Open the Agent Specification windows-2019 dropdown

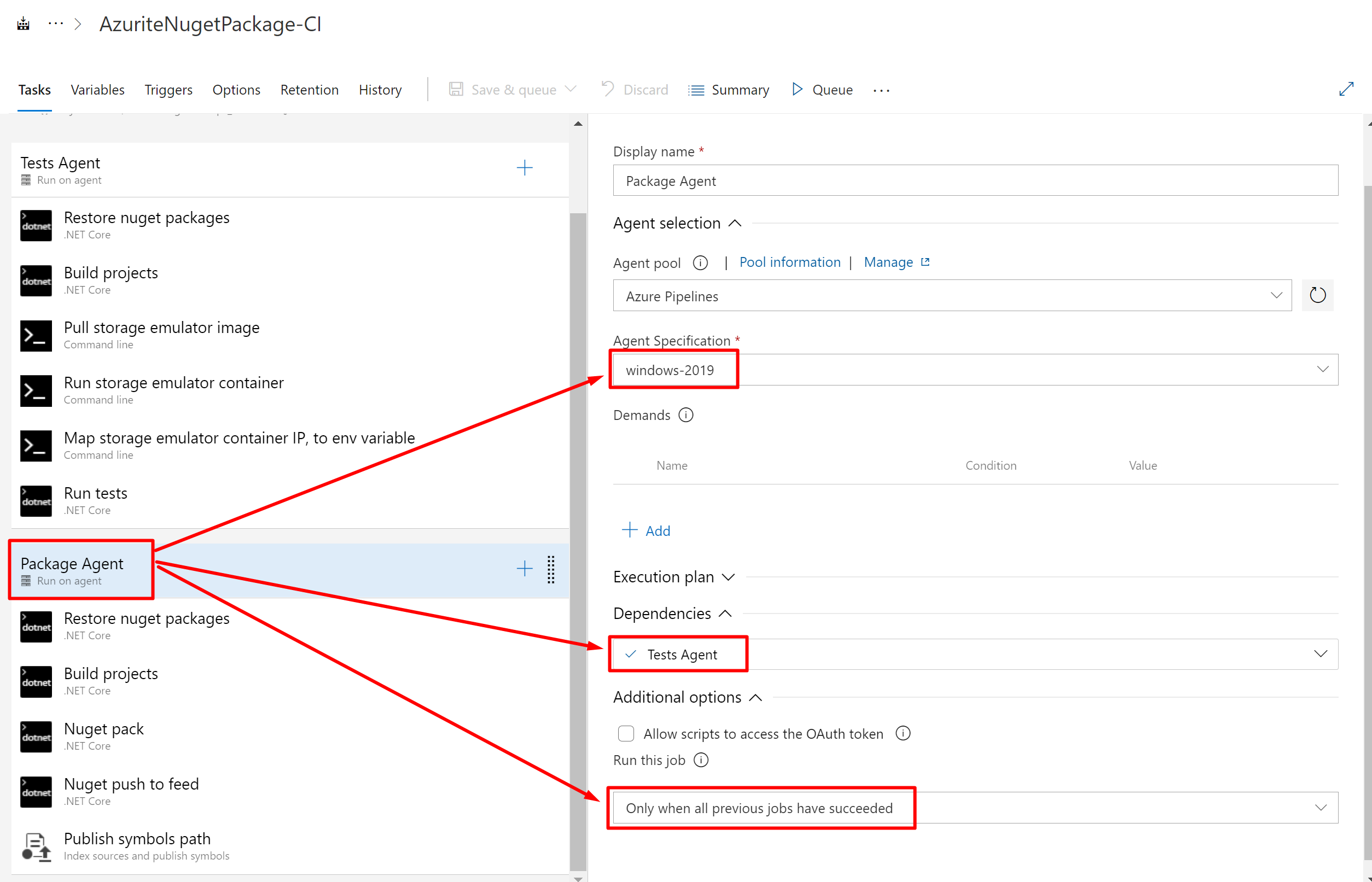click(x=975, y=370)
